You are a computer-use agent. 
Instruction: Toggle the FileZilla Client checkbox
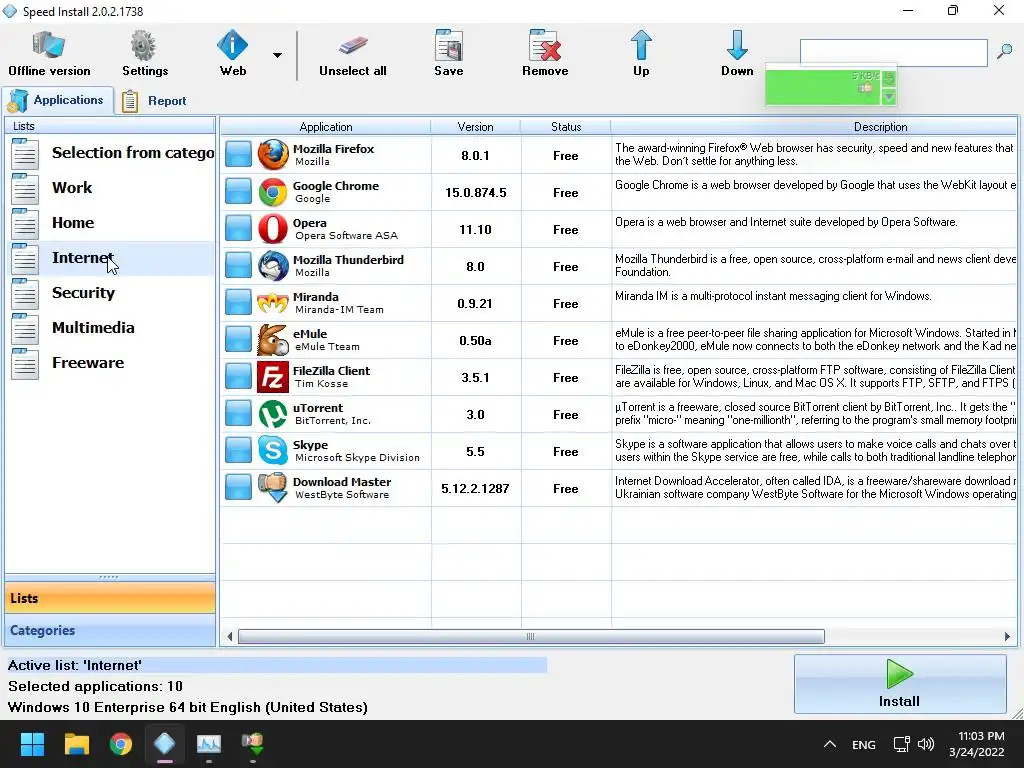pos(238,377)
